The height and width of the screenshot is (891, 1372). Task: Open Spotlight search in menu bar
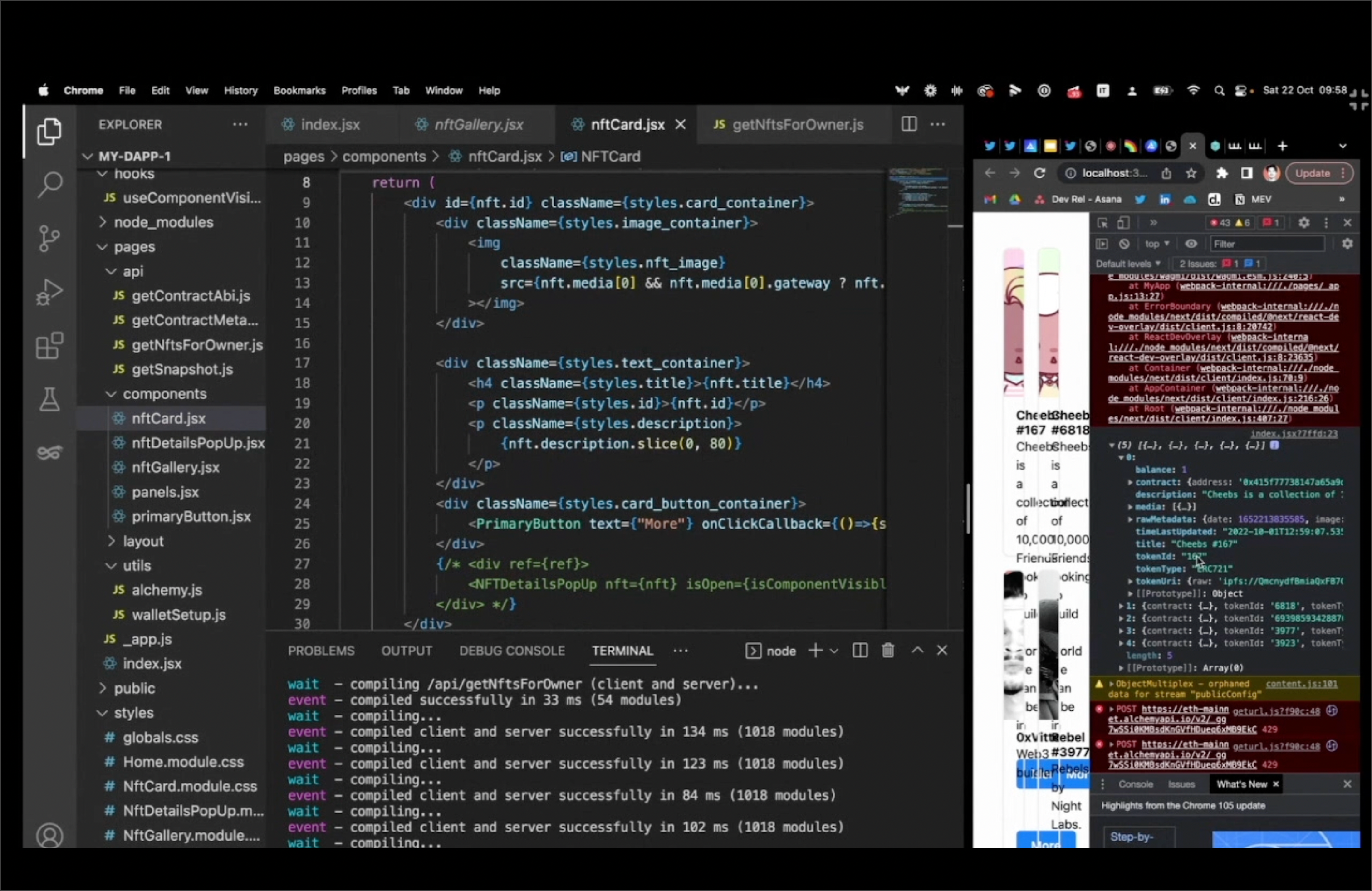pos(1219,90)
